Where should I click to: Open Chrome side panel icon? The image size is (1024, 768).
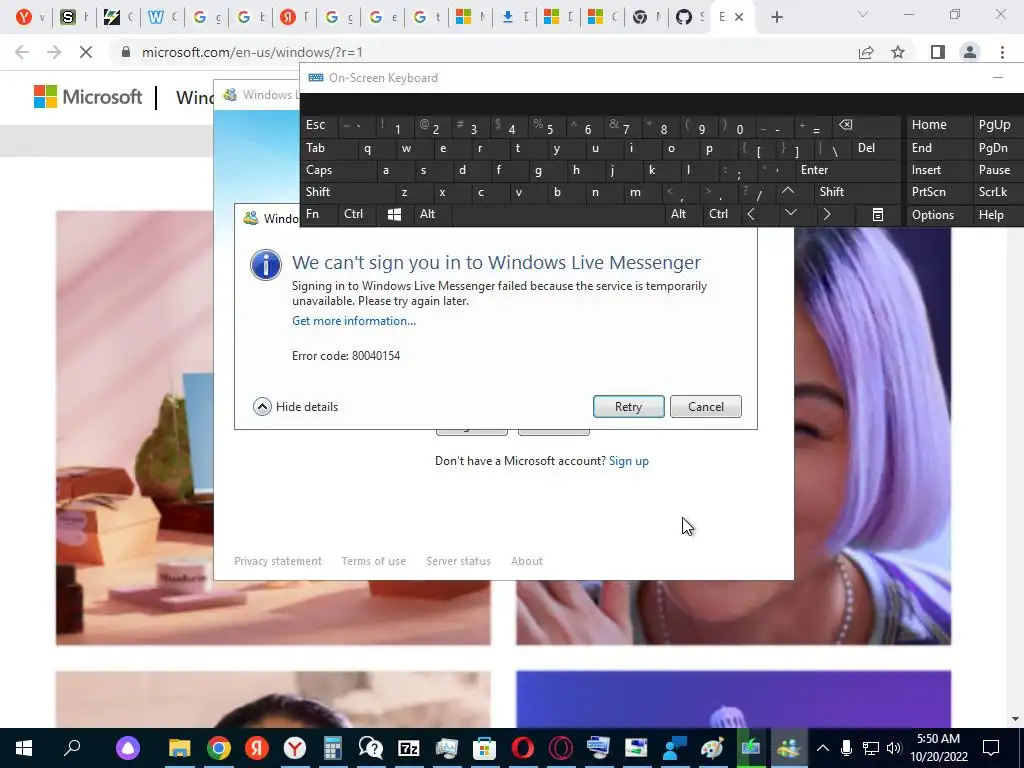point(938,52)
